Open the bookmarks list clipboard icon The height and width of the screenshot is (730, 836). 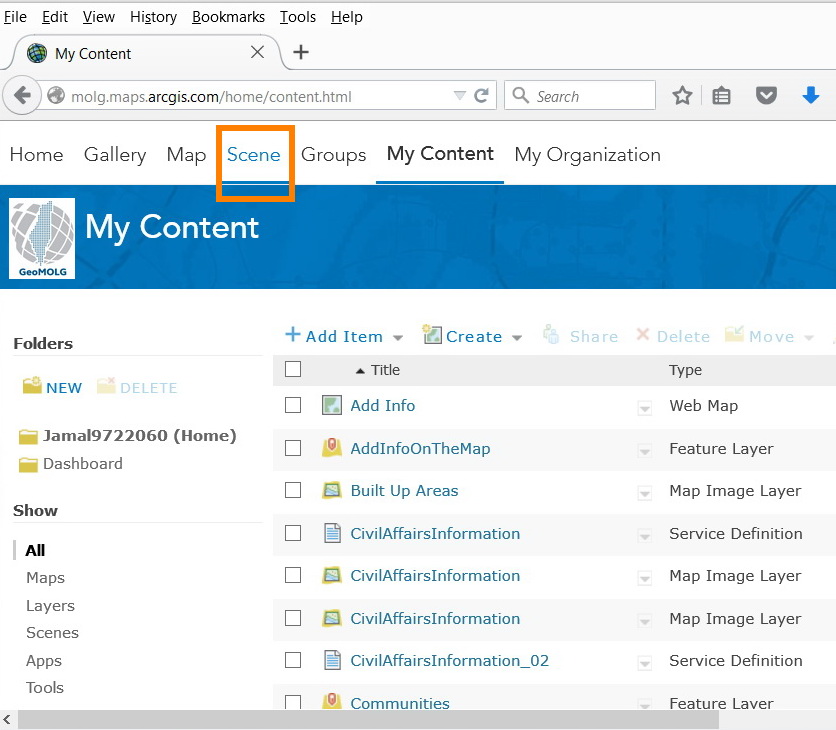pos(722,96)
